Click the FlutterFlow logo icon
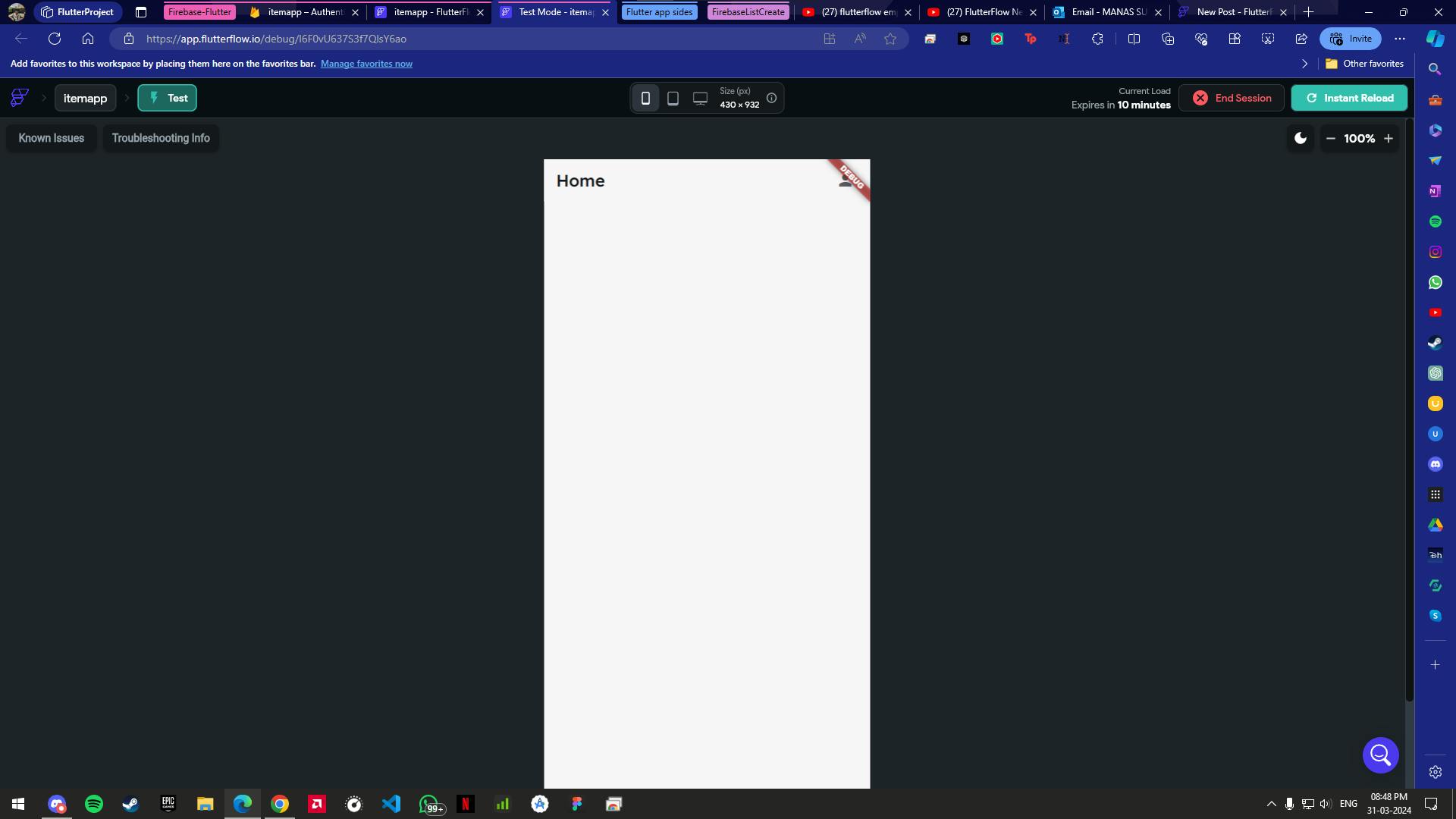The image size is (1456, 819). [20, 98]
